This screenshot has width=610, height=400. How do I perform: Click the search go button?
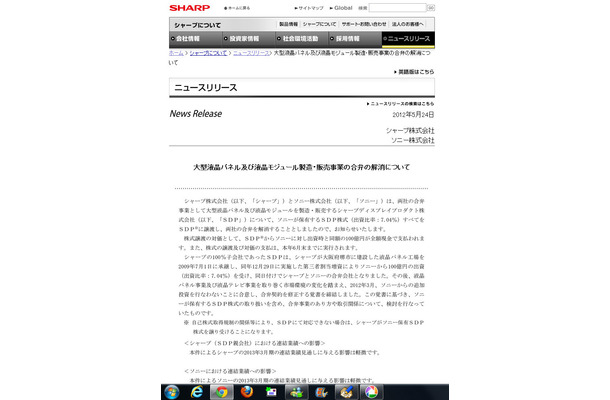click(431, 8)
